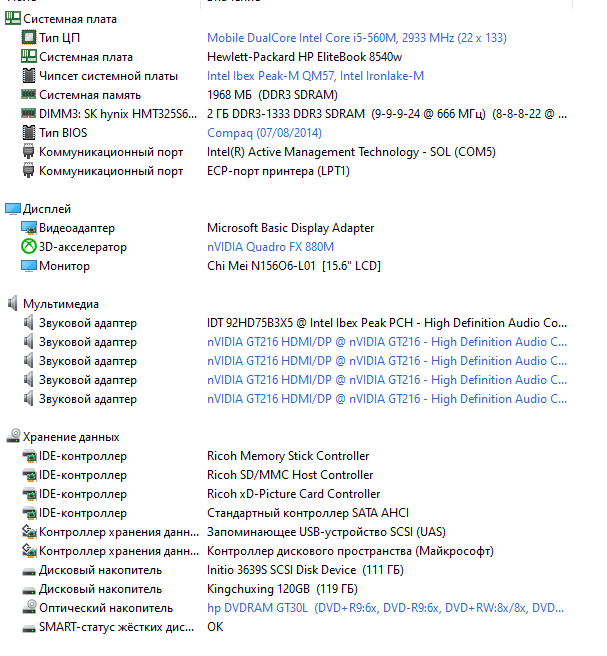Select the DIMM3: SK hynix label
607x656 pixels.
118,114
